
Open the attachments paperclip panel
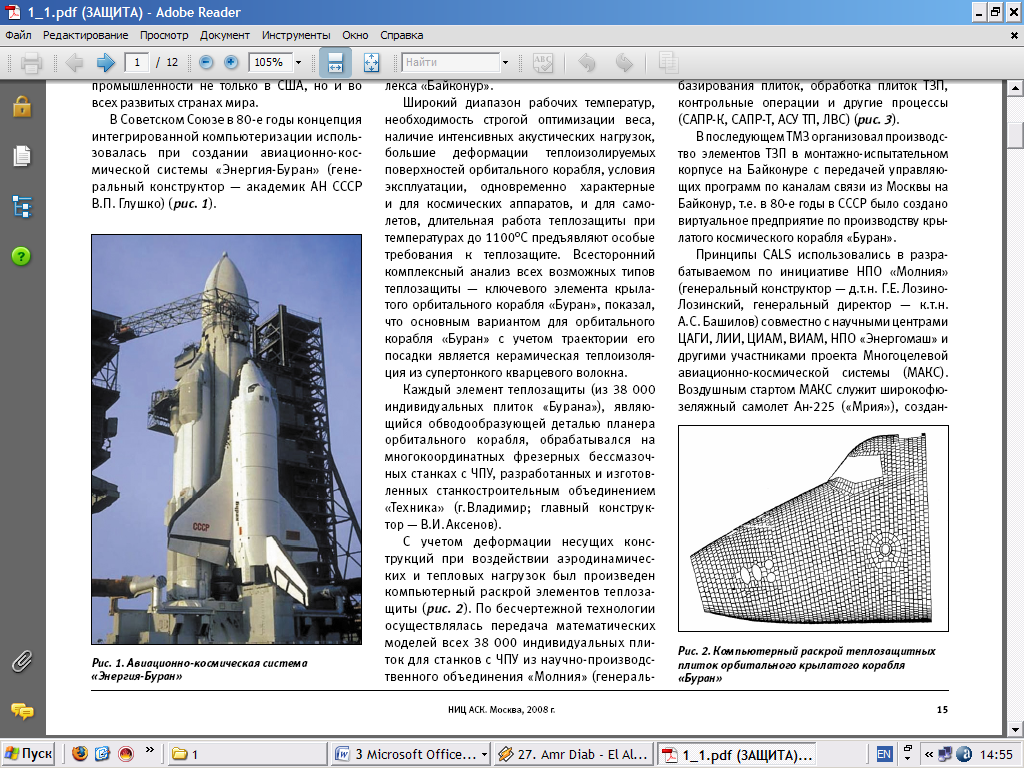[x=22, y=662]
